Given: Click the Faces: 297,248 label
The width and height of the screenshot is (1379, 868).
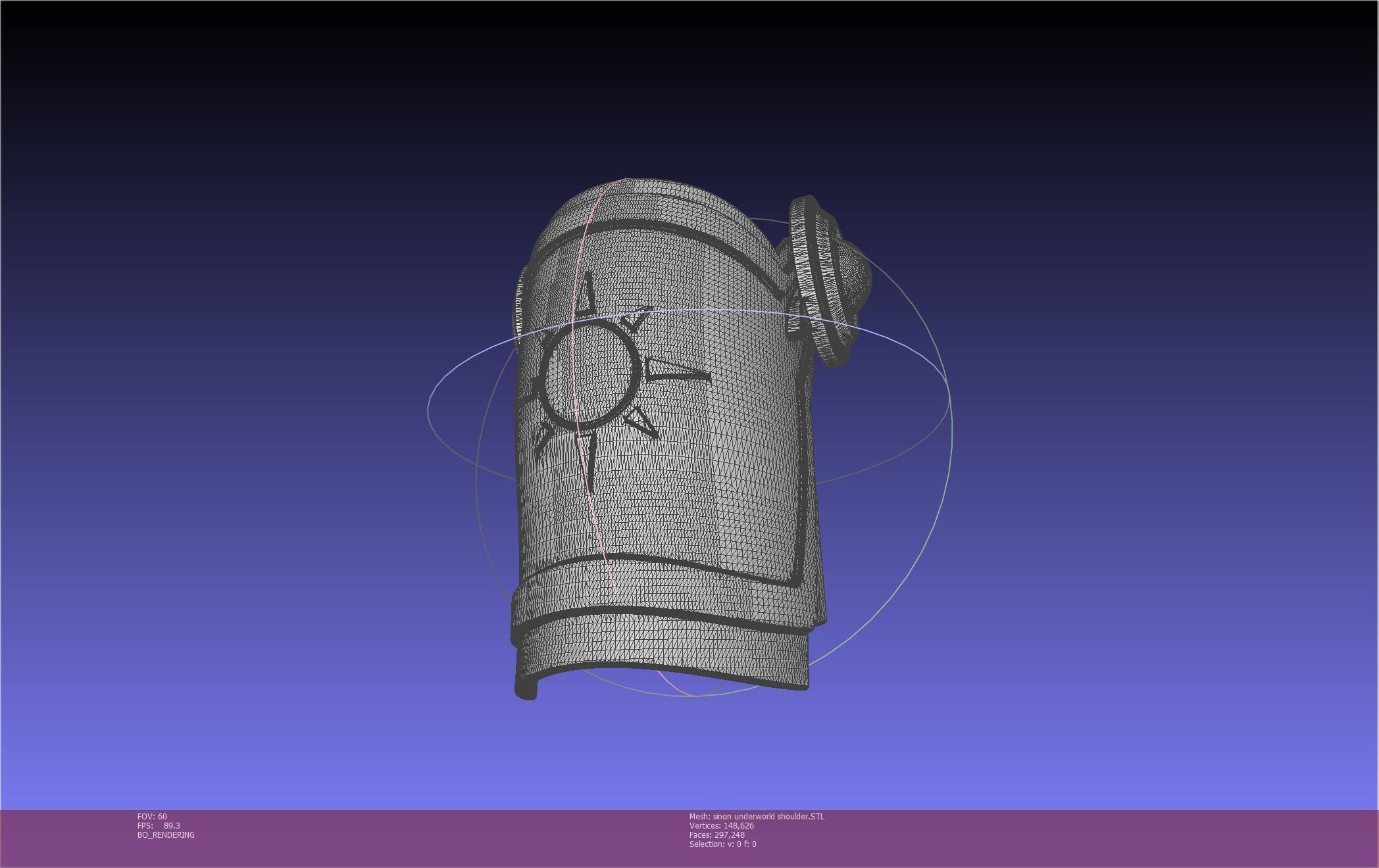Looking at the screenshot, I should (x=717, y=835).
